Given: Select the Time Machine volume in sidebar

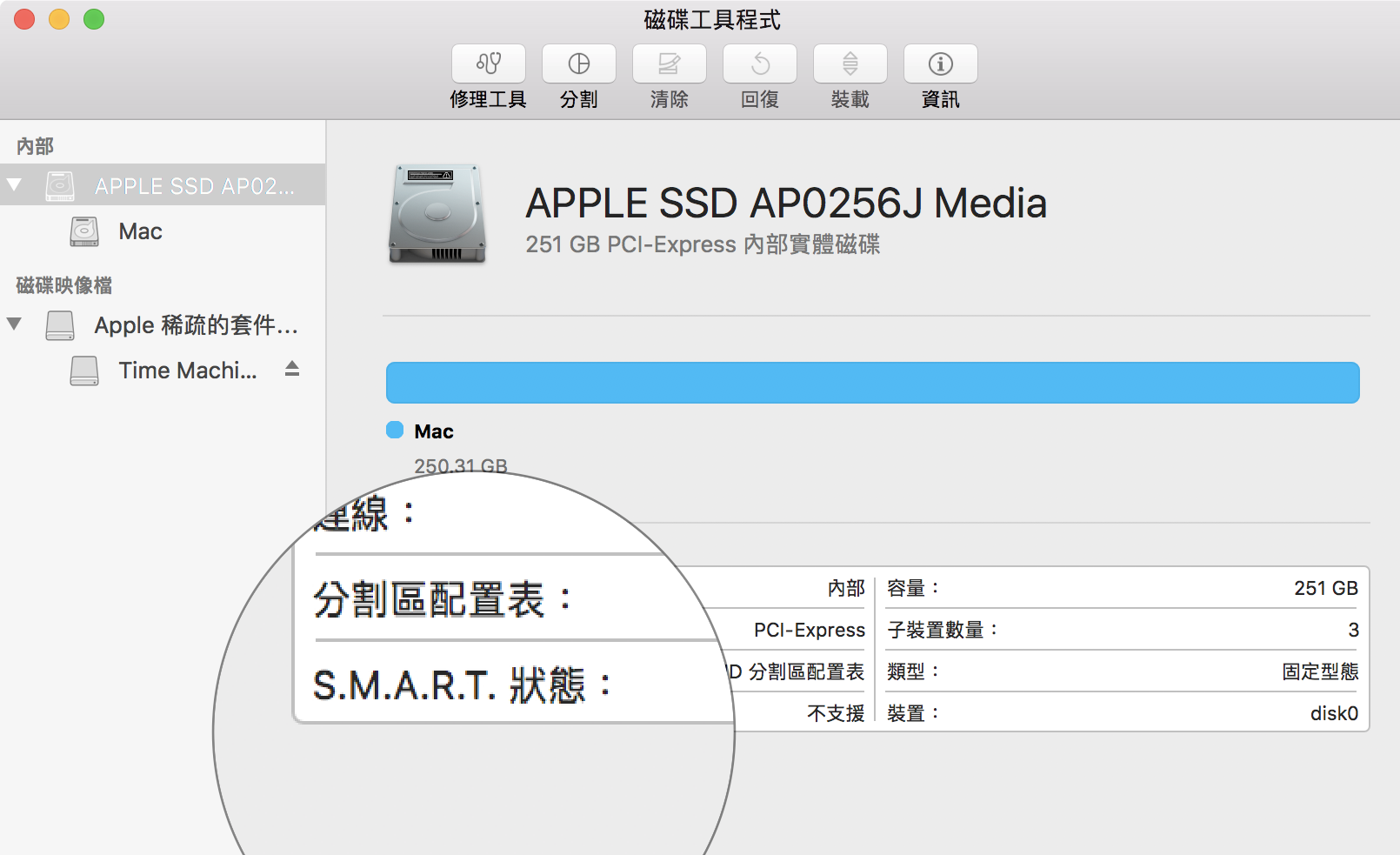Looking at the screenshot, I should click(x=187, y=371).
